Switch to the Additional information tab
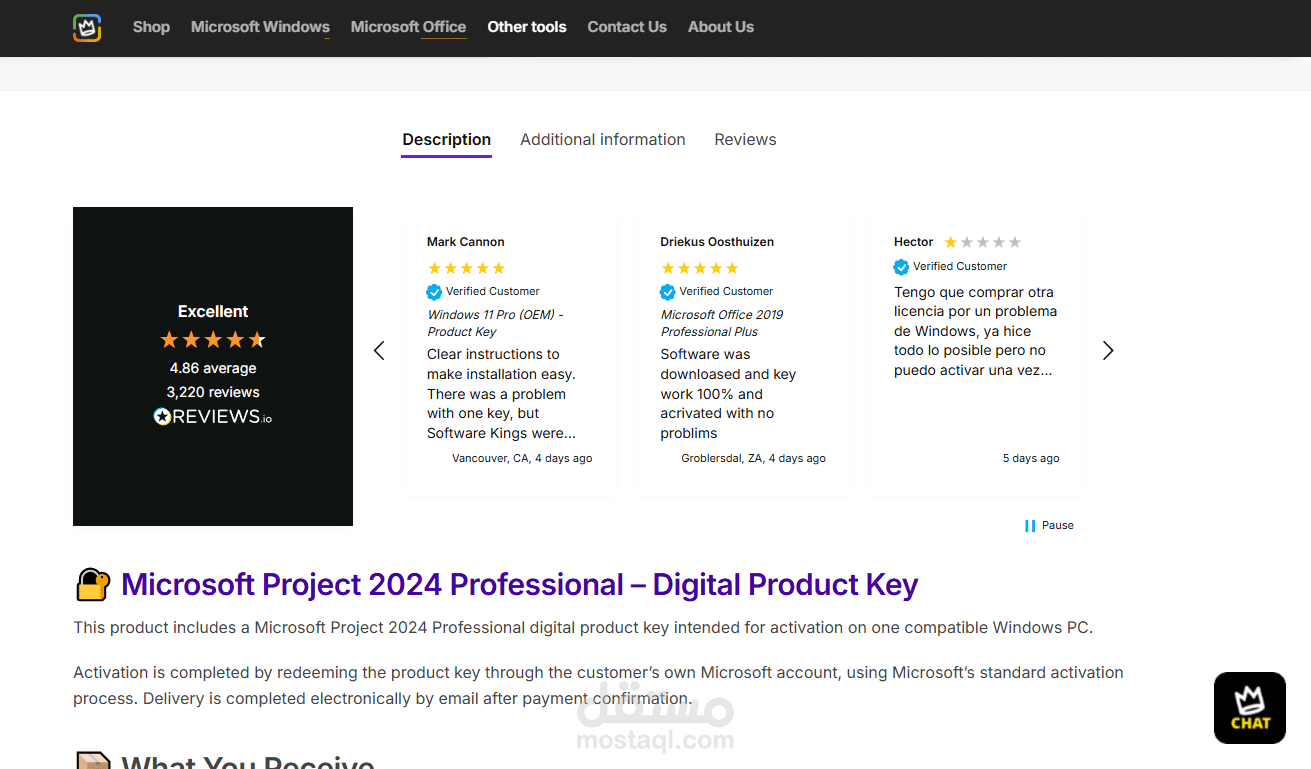This screenshot has width=1311, height=769. tap(602, 140)
